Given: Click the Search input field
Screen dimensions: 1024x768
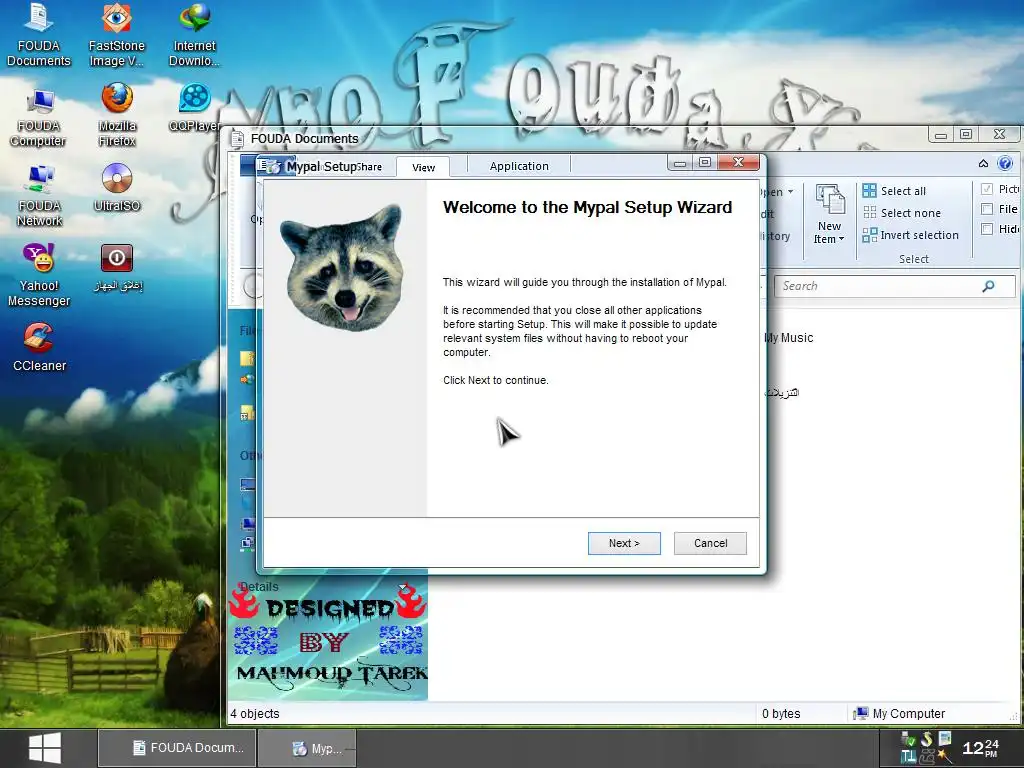Looking at the screenshot, I should [895, 286].
